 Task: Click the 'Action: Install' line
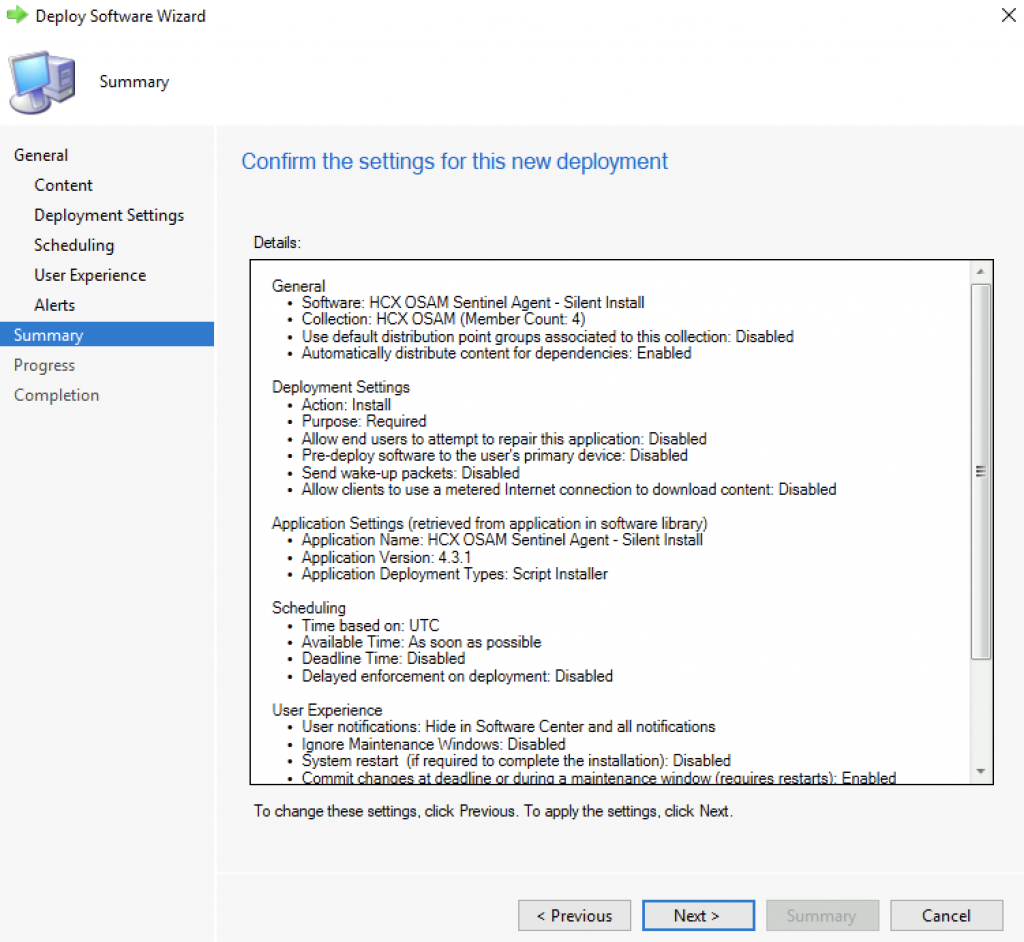[346, 404]
